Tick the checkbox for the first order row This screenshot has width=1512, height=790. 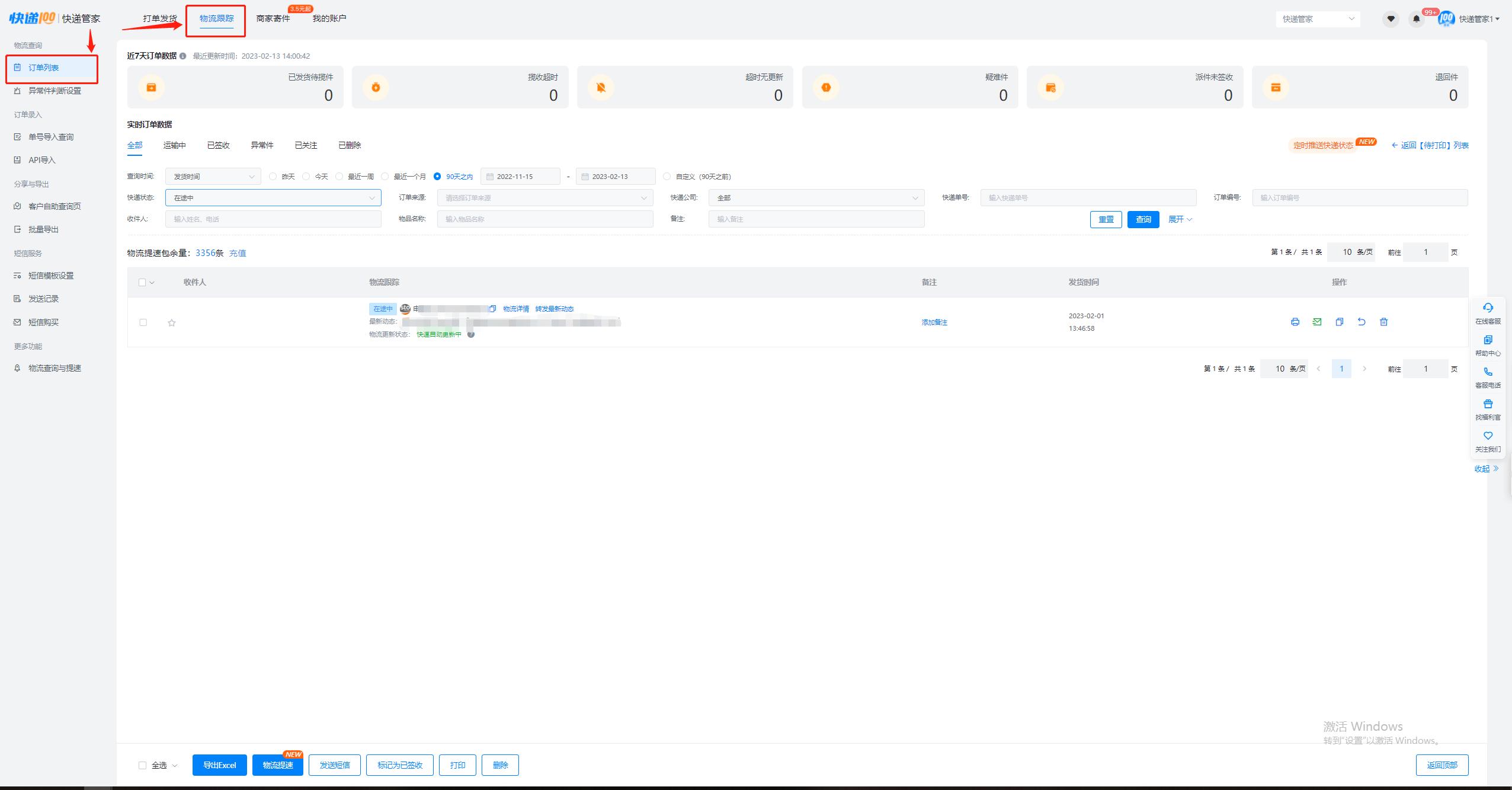click(x=143, y=322)
